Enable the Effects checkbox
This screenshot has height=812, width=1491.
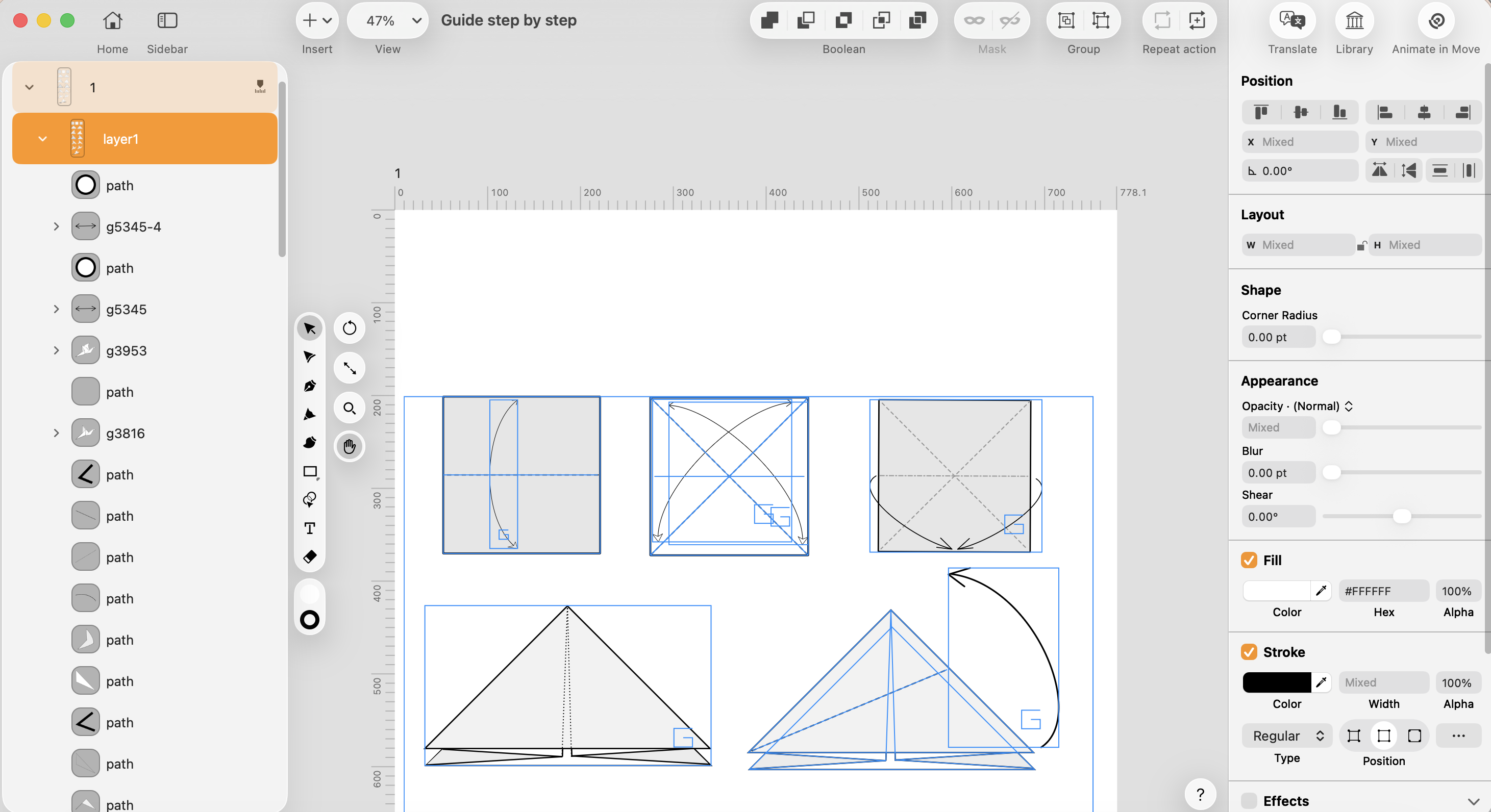tap(1249, 800)
